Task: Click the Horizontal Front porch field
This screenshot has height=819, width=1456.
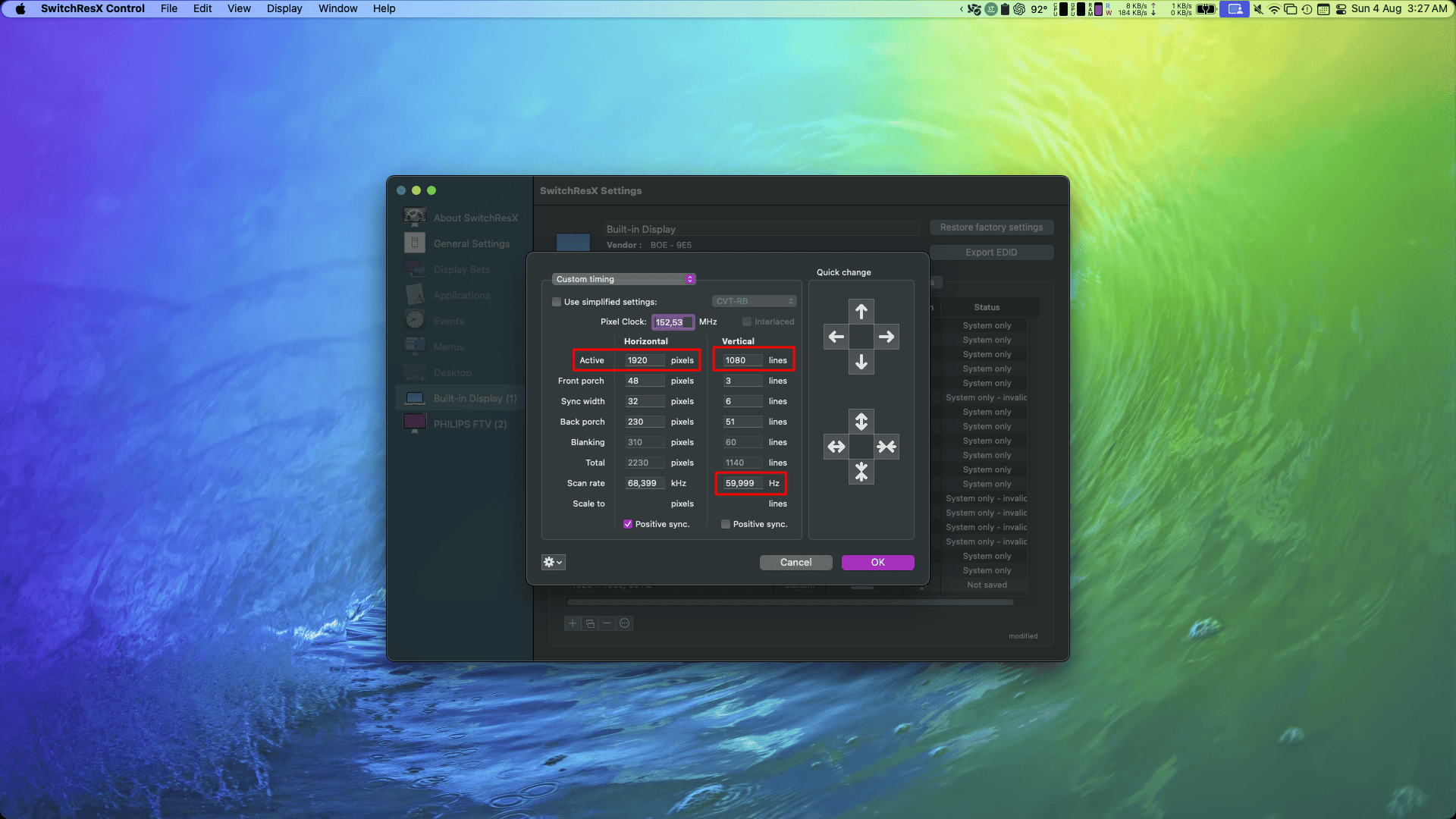Action: click(645, 381)
